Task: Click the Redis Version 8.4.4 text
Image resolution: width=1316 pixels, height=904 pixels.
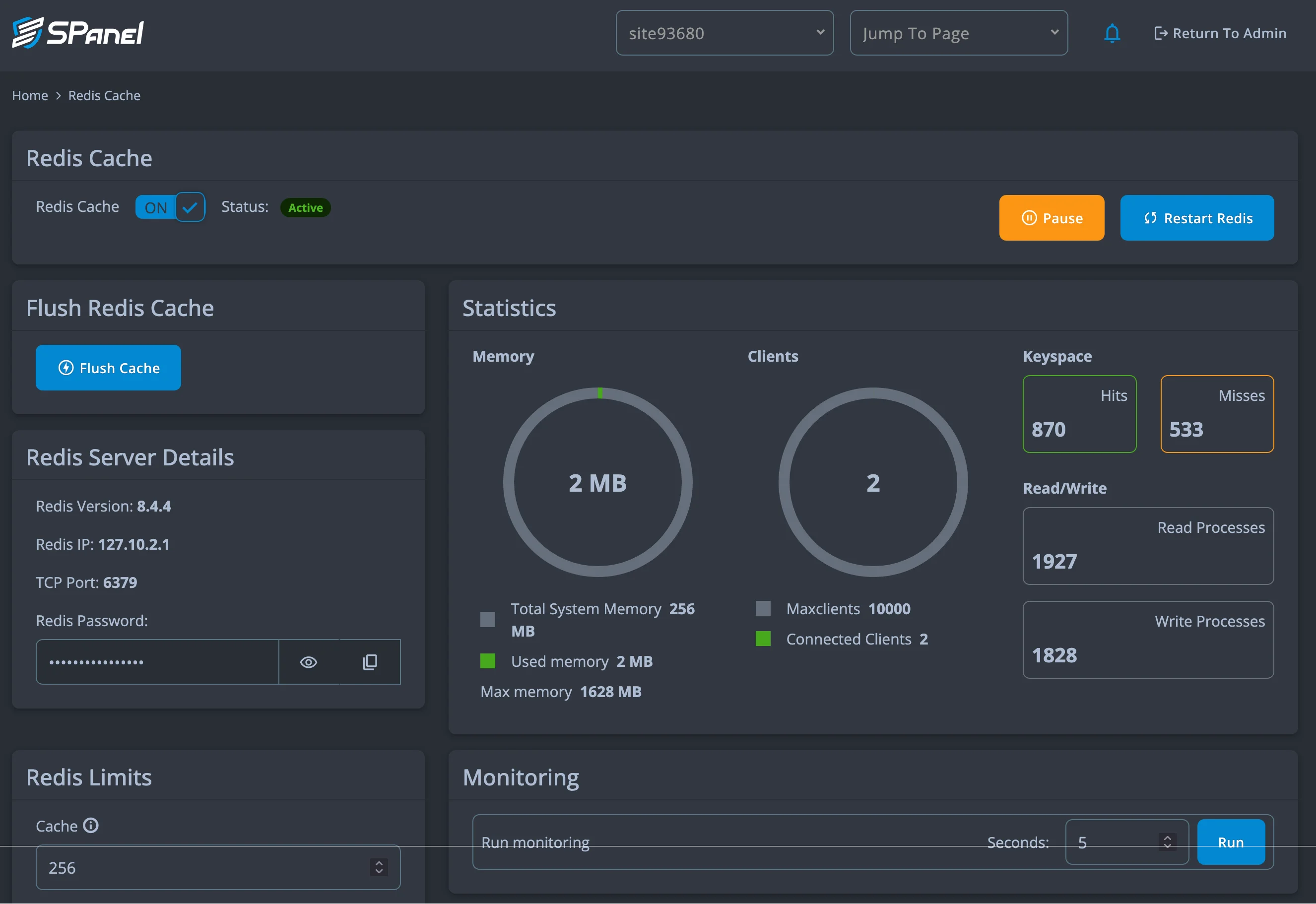Action: [x=103, y=506]
